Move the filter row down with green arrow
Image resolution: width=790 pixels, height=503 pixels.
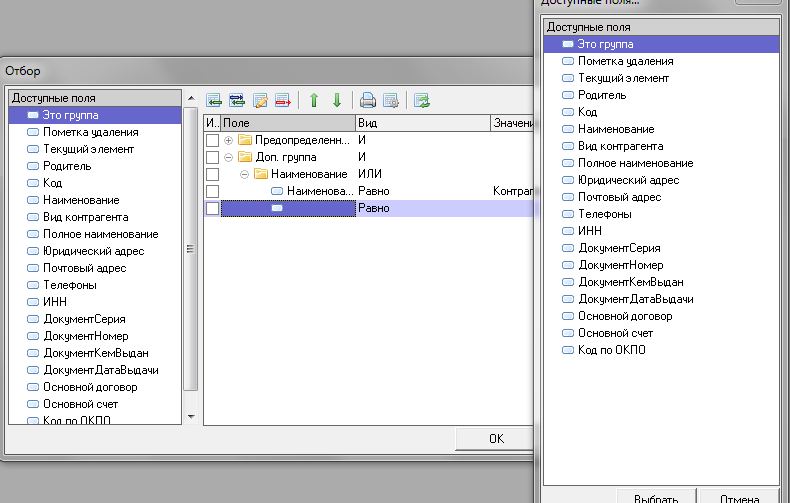337,100
